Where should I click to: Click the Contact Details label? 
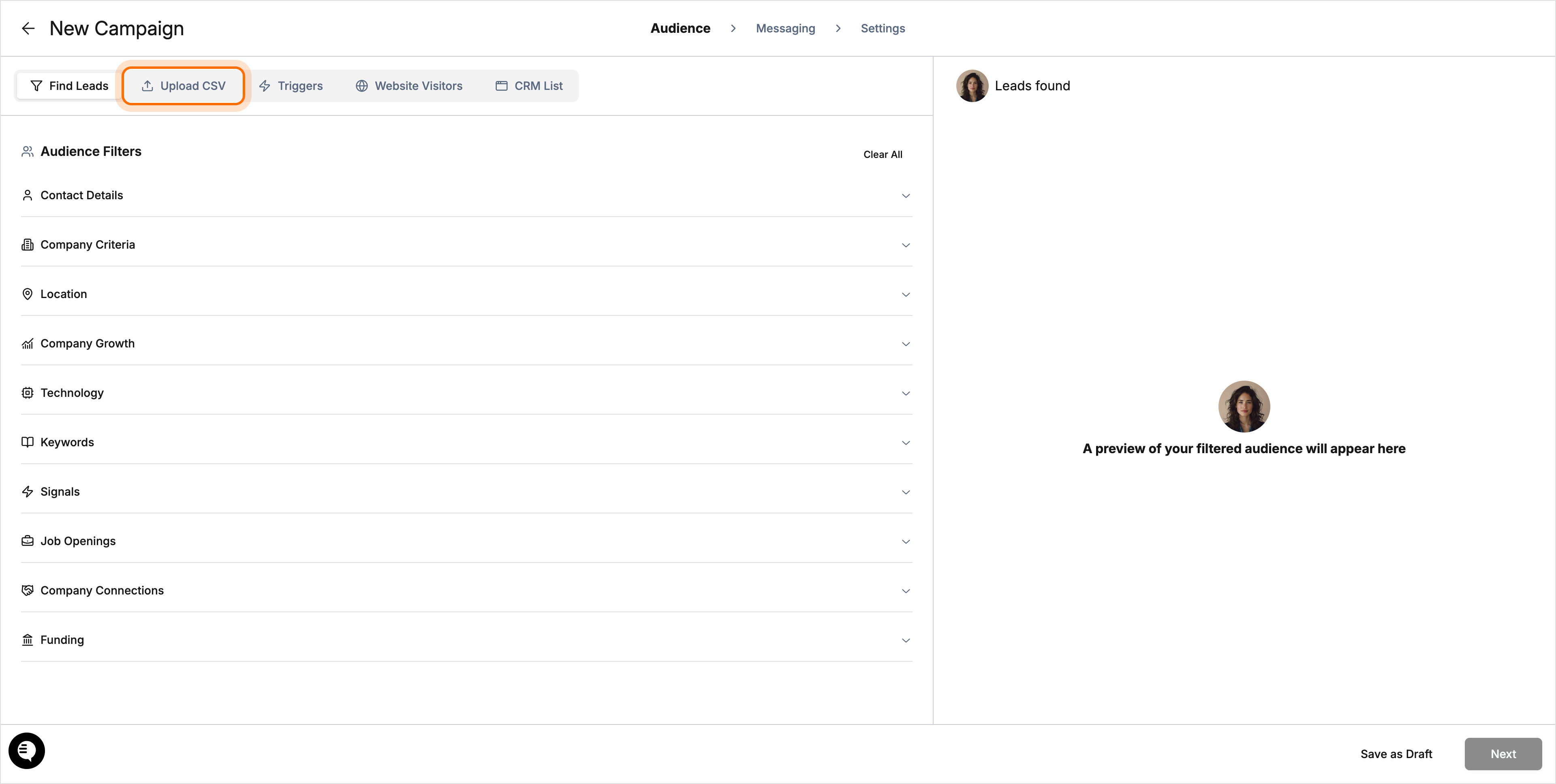click(81, 195)
